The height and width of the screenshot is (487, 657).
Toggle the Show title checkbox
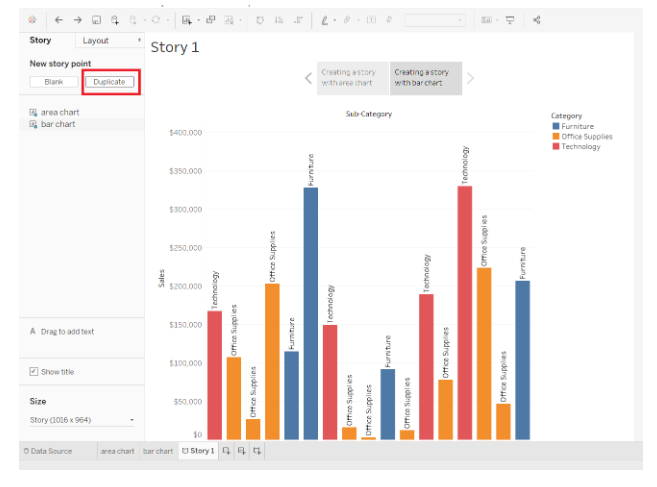pos(34,372)
